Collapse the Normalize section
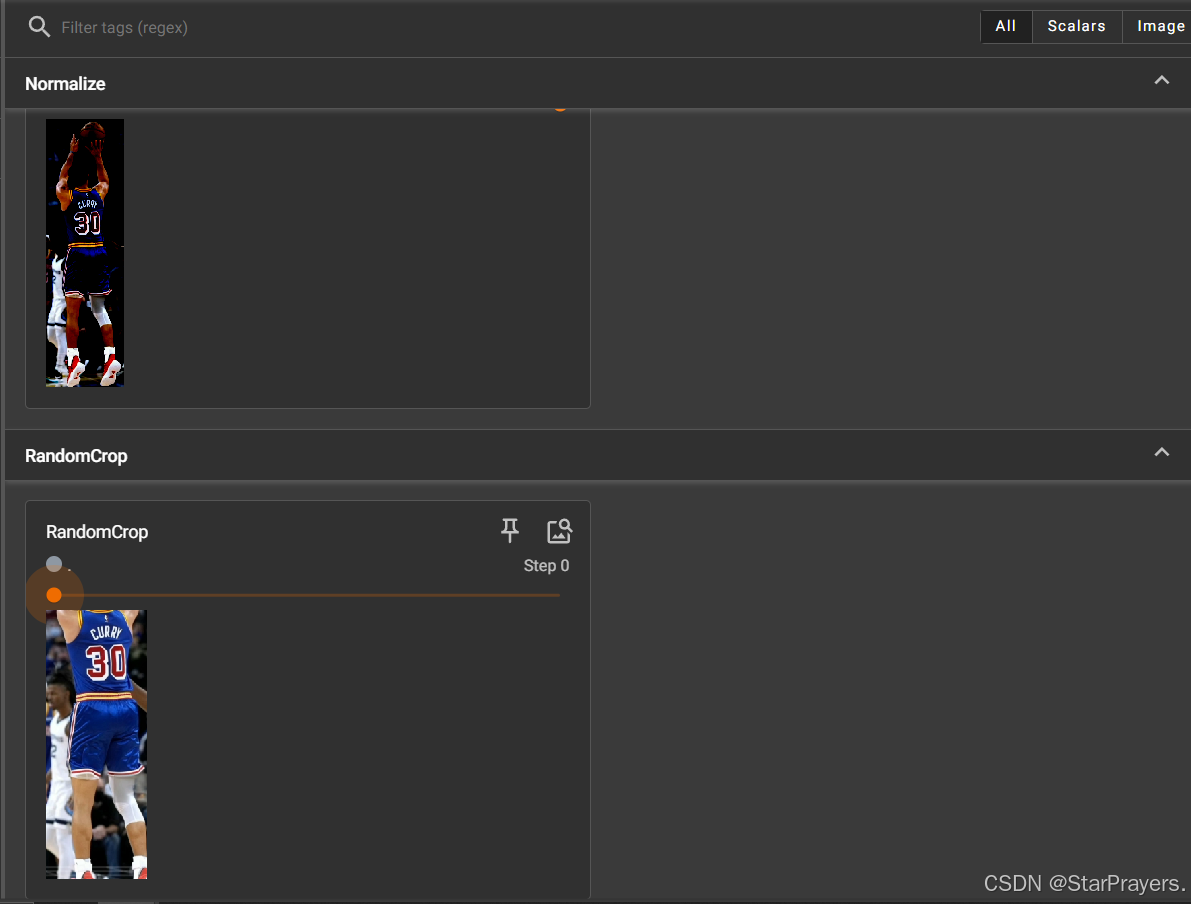1191x904 pixels. tap(1161, 80)
